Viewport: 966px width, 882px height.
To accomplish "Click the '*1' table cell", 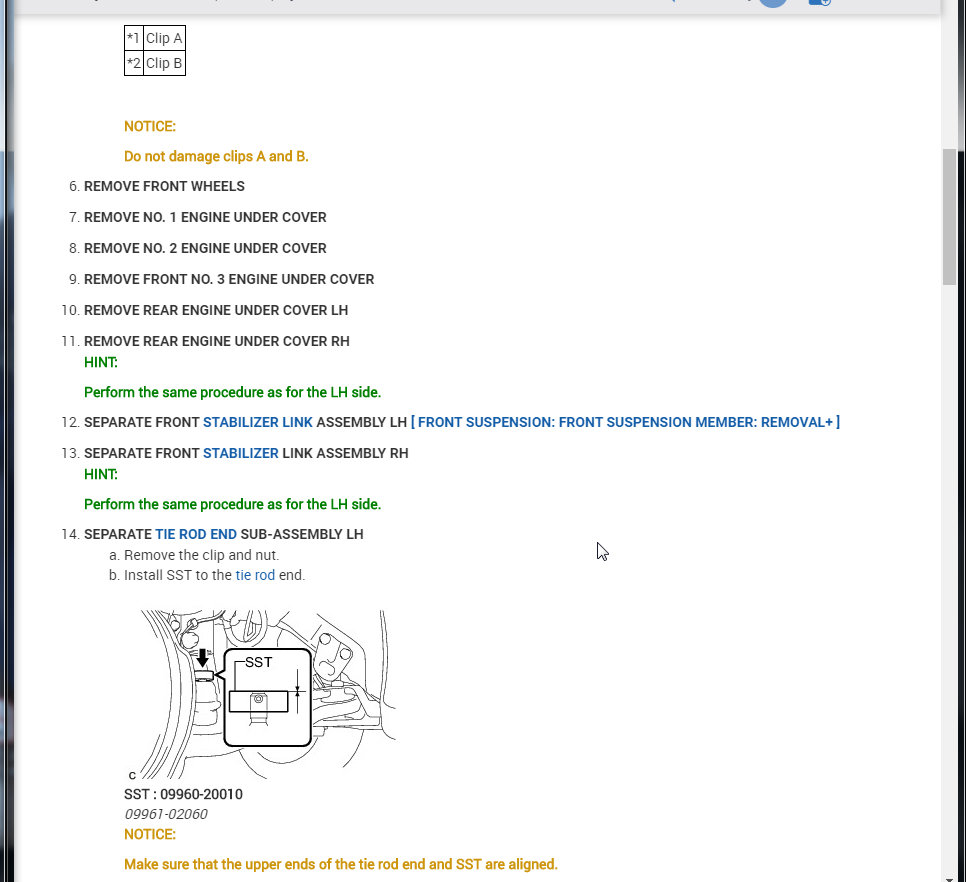I will [x=134, y=38].
